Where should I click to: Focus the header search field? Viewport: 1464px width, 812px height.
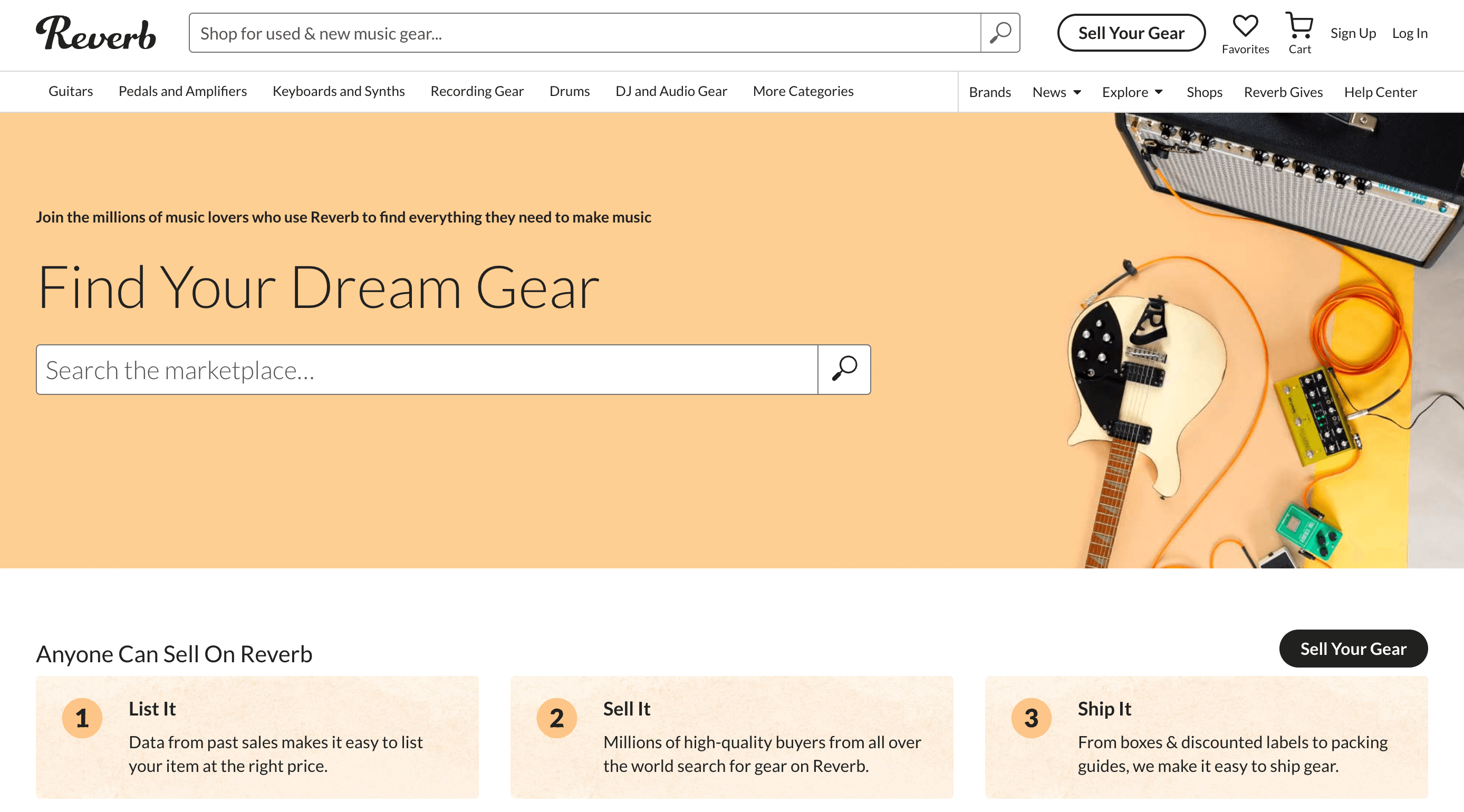(x=585, y=33)
